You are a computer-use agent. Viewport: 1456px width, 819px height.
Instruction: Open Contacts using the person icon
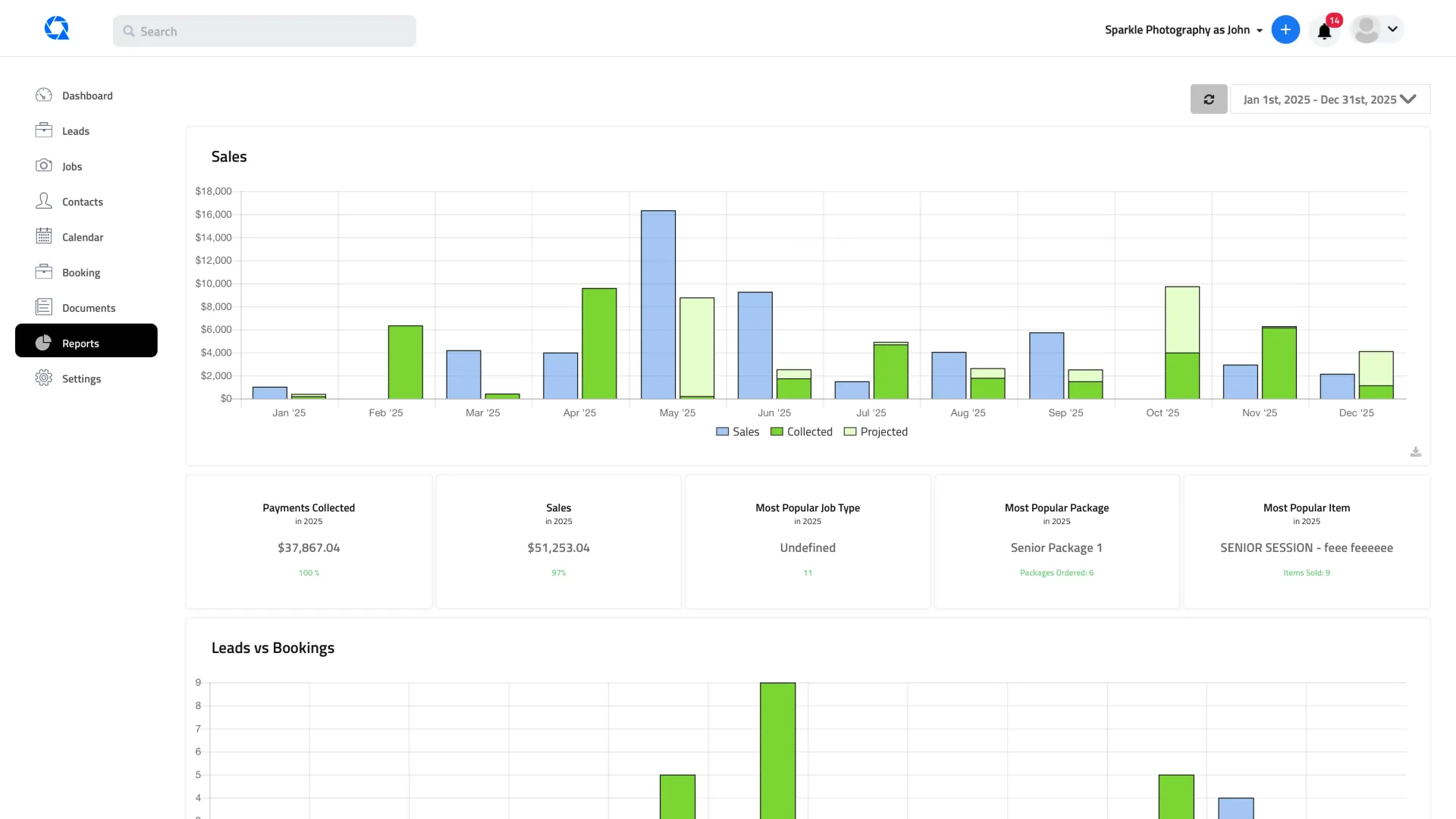tap(45, 201)
